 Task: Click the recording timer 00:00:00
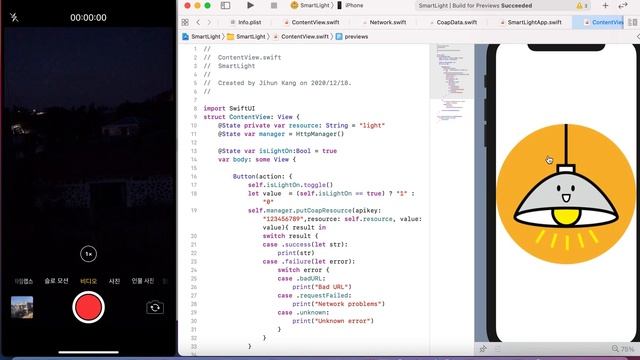click(x=88, y=18)
